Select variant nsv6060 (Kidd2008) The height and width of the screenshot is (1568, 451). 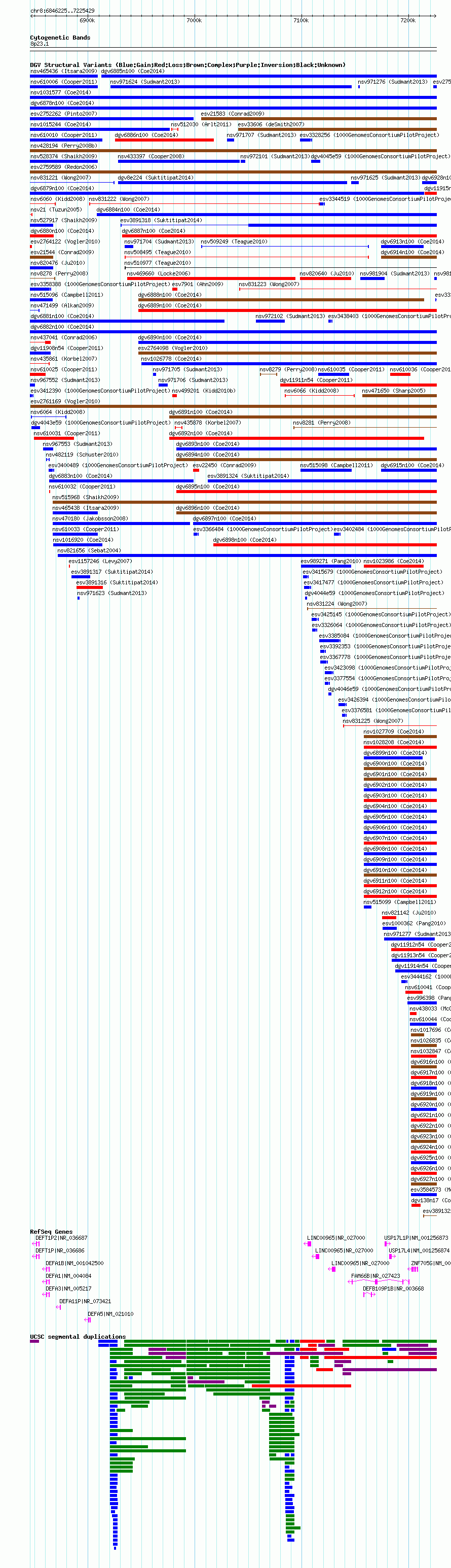tap(58, 199)
